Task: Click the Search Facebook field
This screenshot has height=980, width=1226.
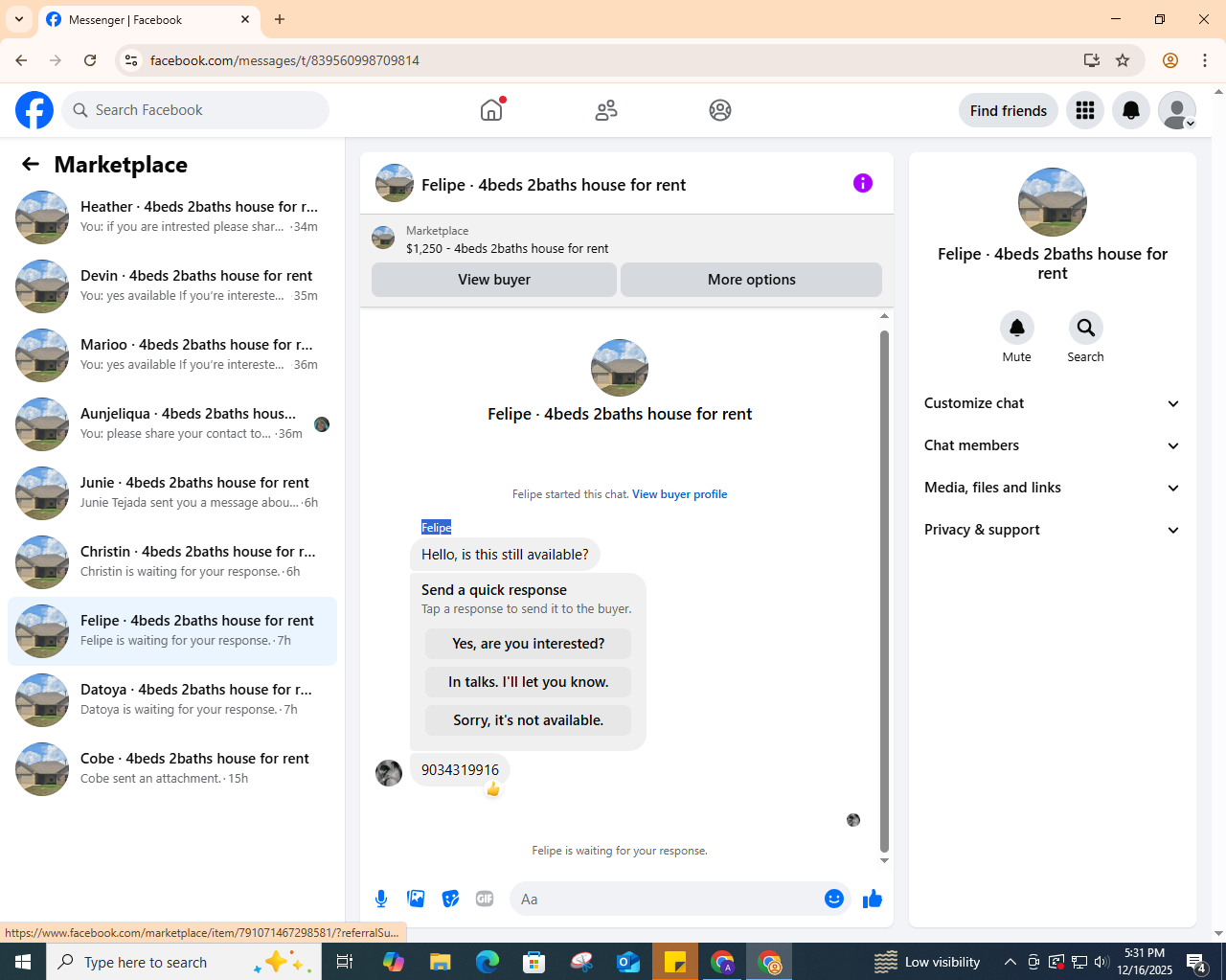Action: pos(195,110)
